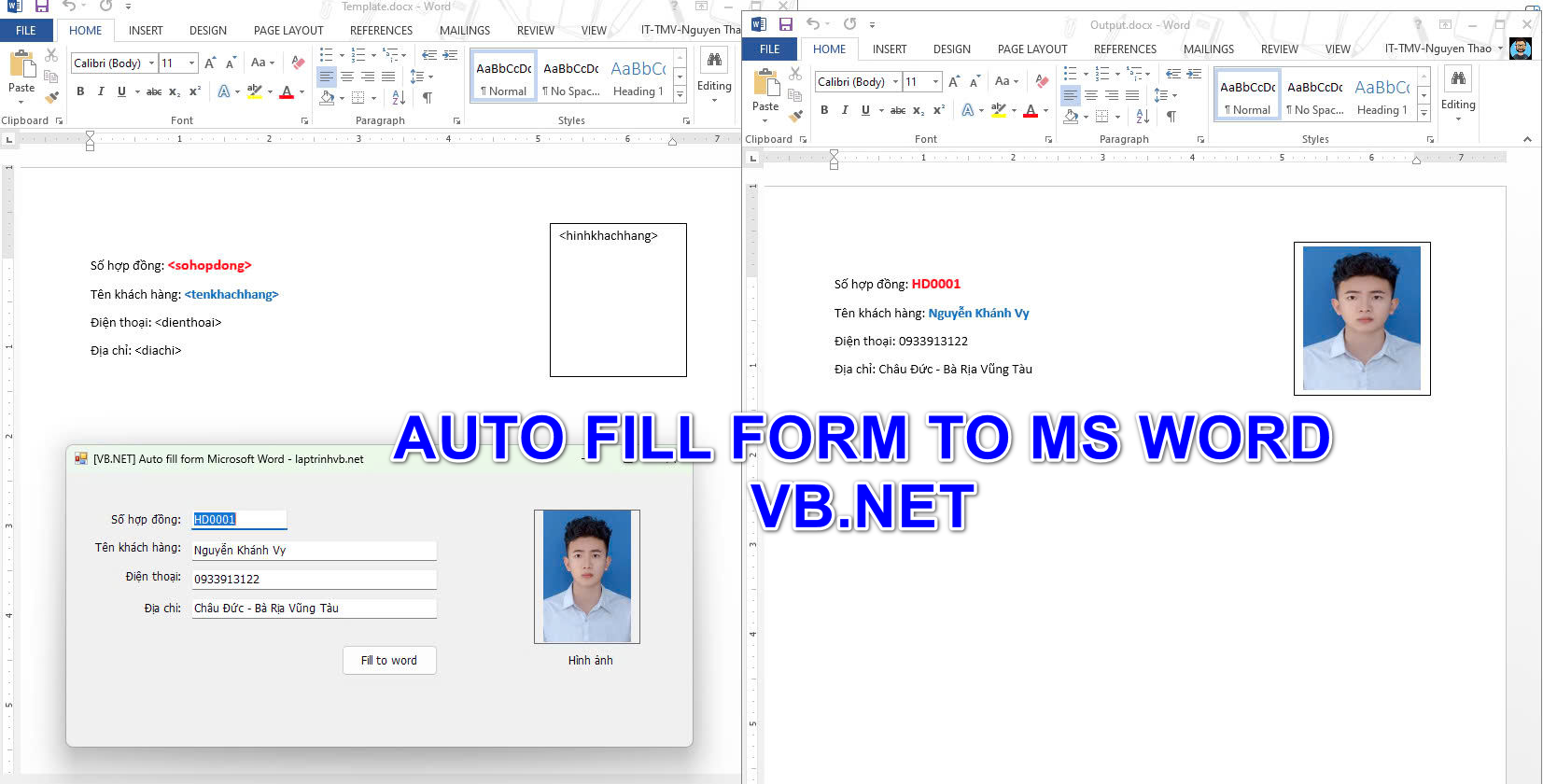Click Format Painter in Output Word window

pyautogui.click(x=795, y=116)
